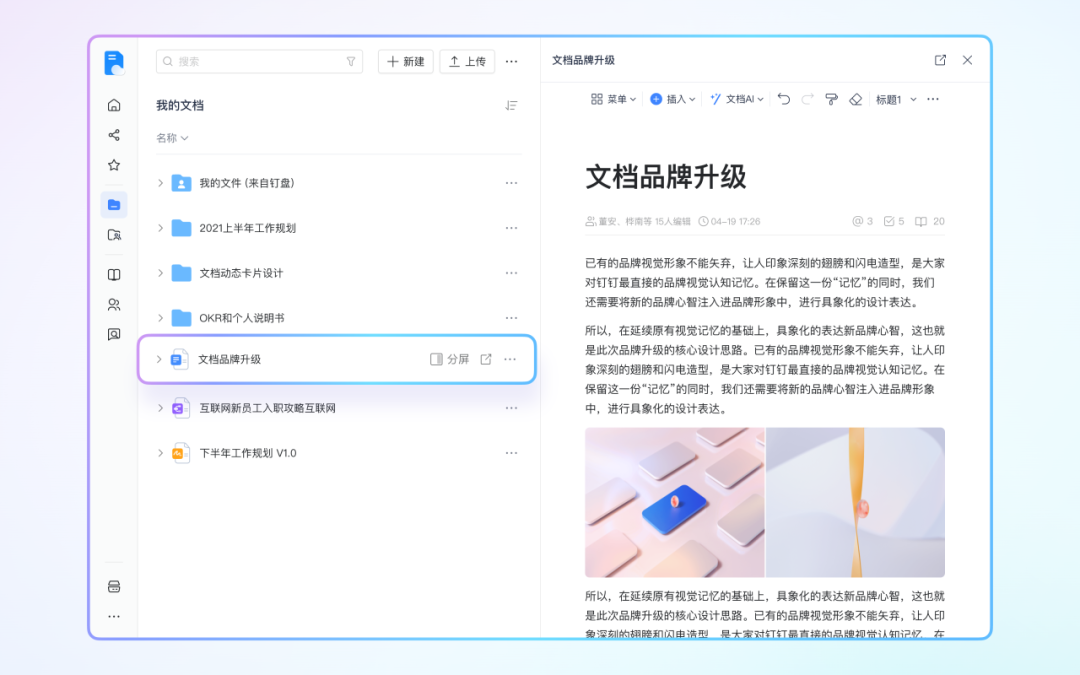Click the sort order icon beside 我的文档

pyautogui.click(x=511, y=105)
